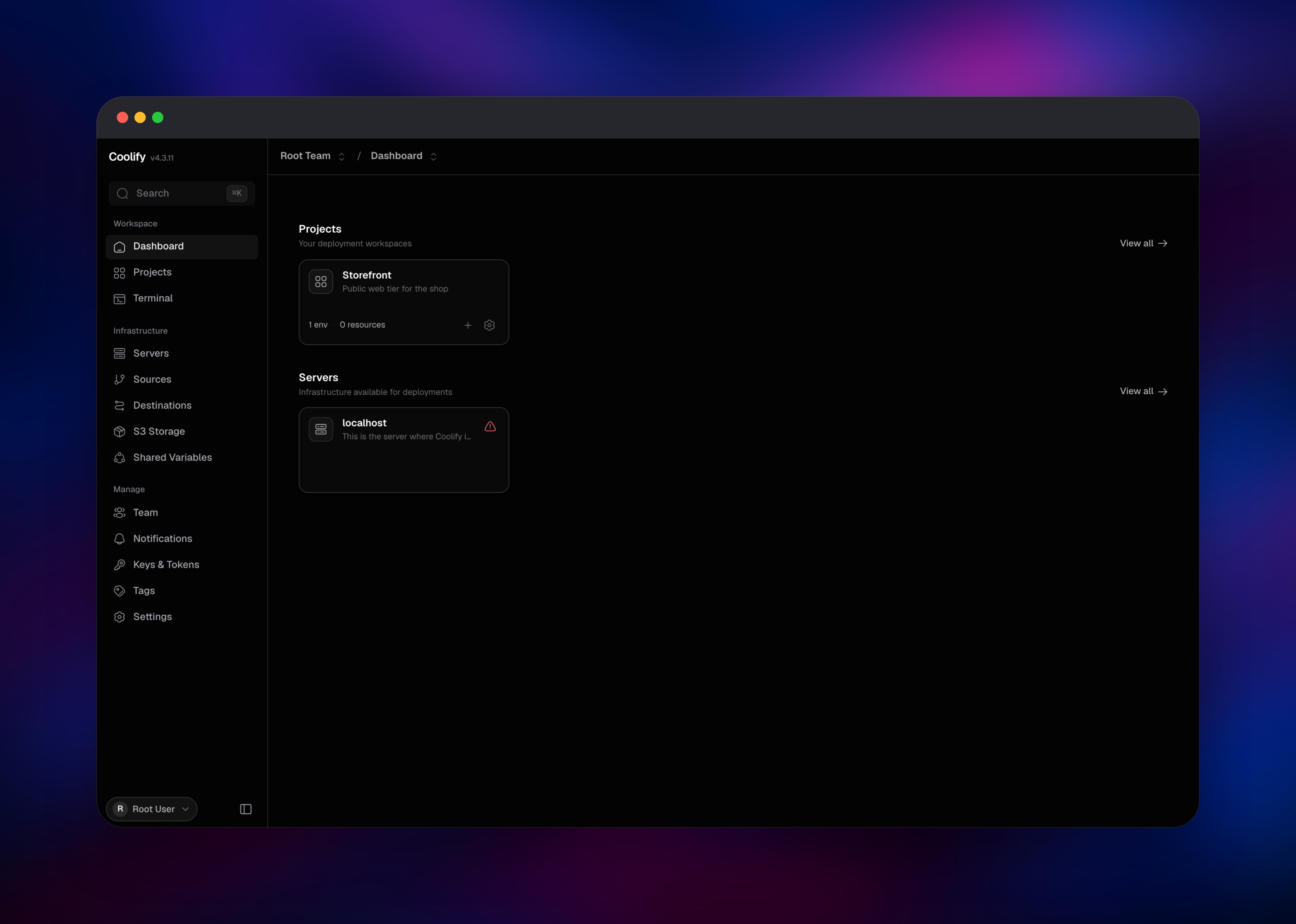
Task: Open S3 Storage page
Action: (x=182, y=432)
